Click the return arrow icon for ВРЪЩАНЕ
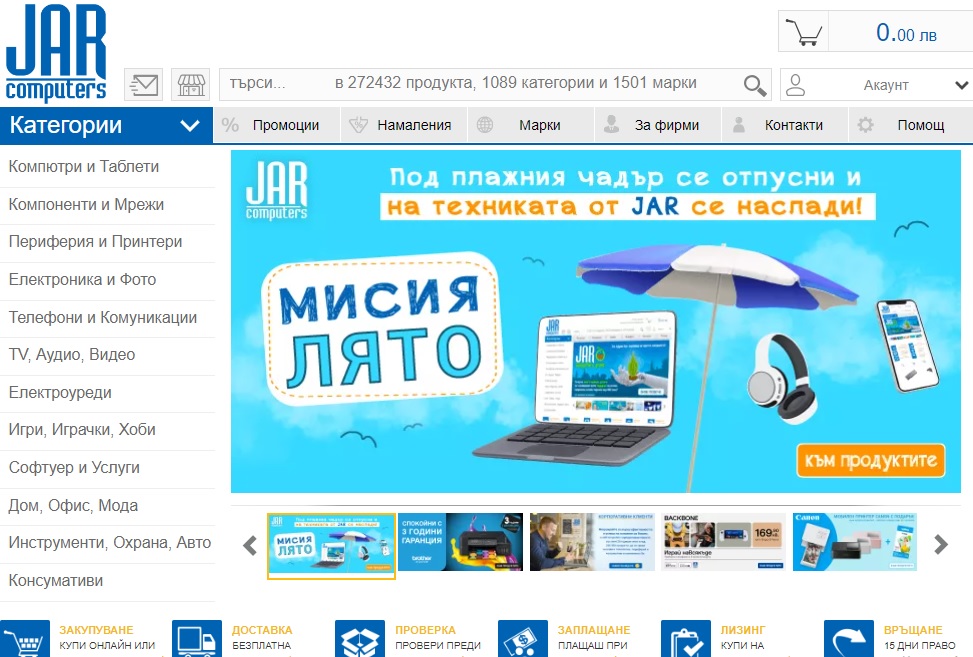 click(x=849, y=638)
